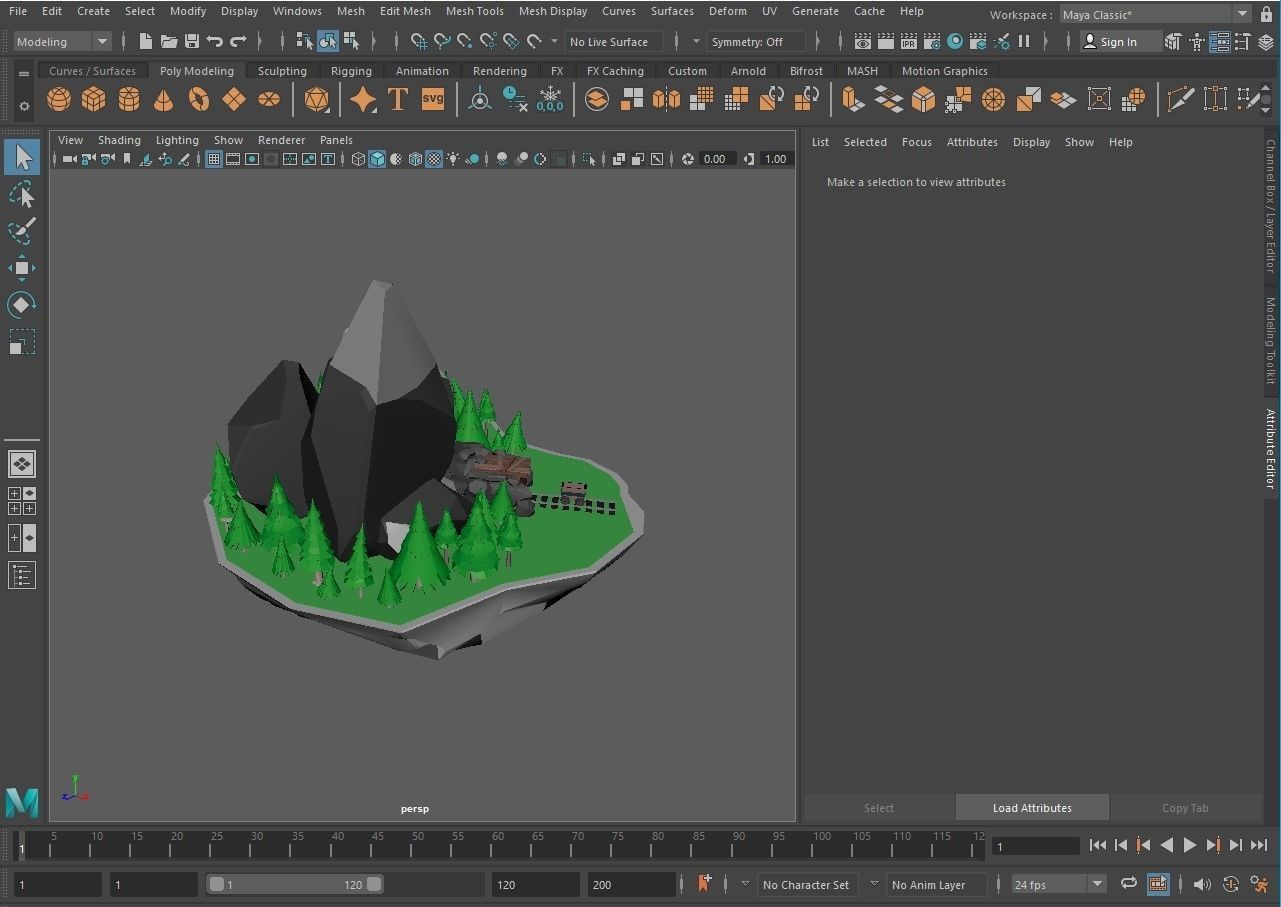Screen dimensions: 1281x907
Task: Open scene with the folder icon
Action: point(169,41)
